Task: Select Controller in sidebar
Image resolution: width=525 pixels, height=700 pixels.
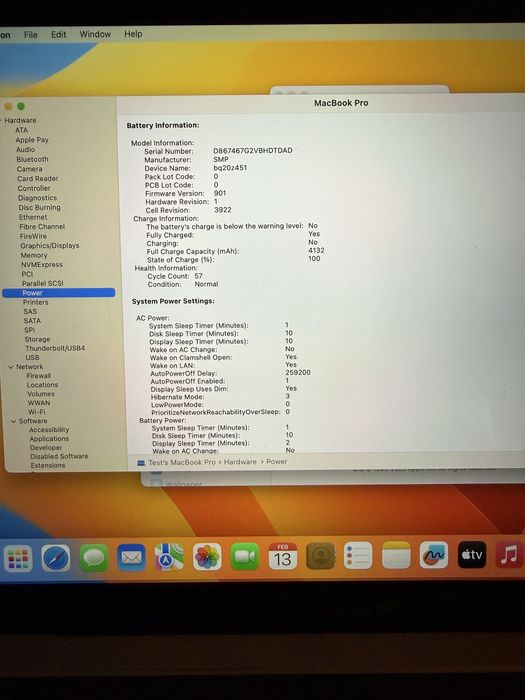Action: tap(34, 188)
